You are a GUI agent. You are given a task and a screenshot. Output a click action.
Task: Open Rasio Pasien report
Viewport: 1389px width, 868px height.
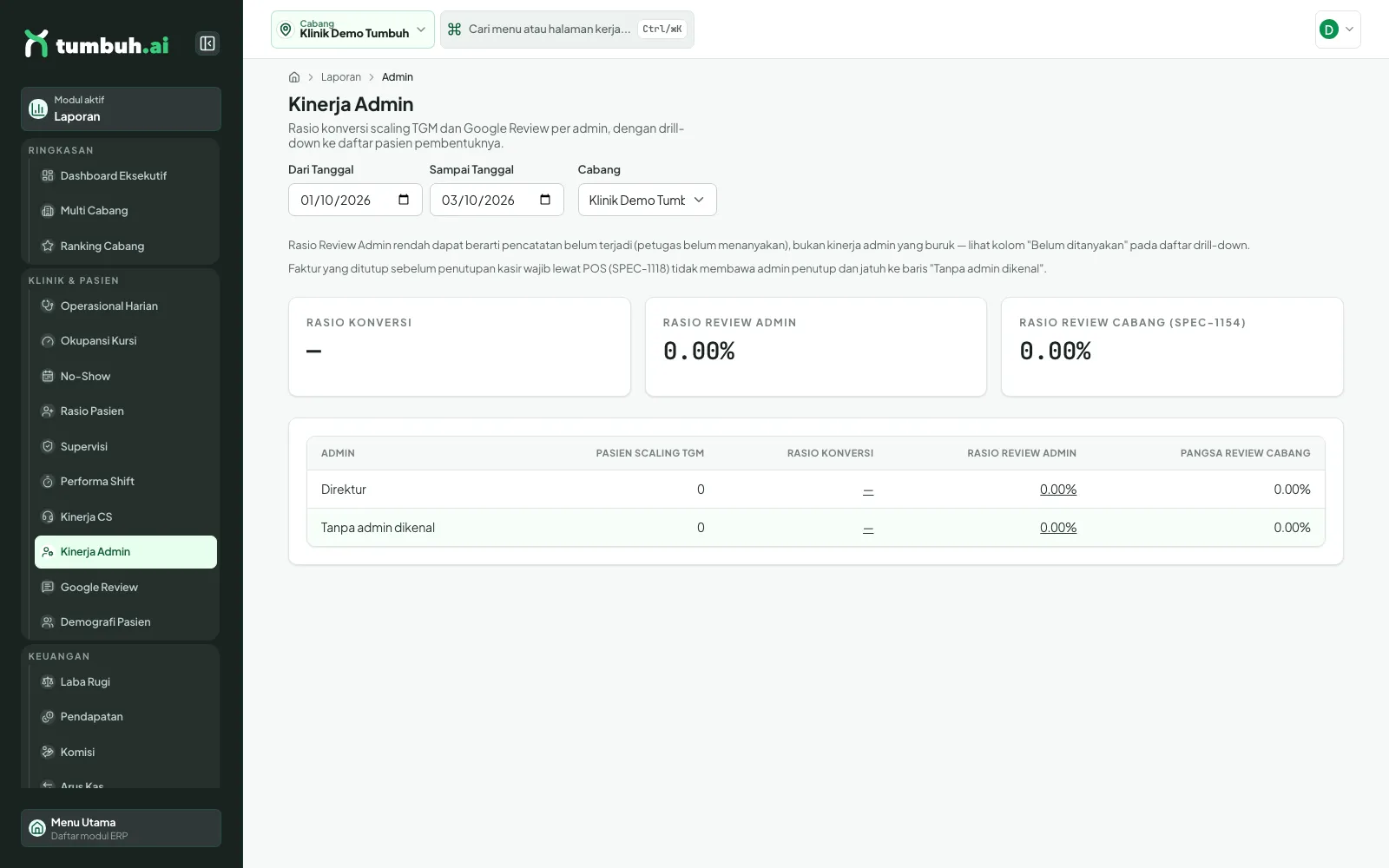click(x=126, y=411)
